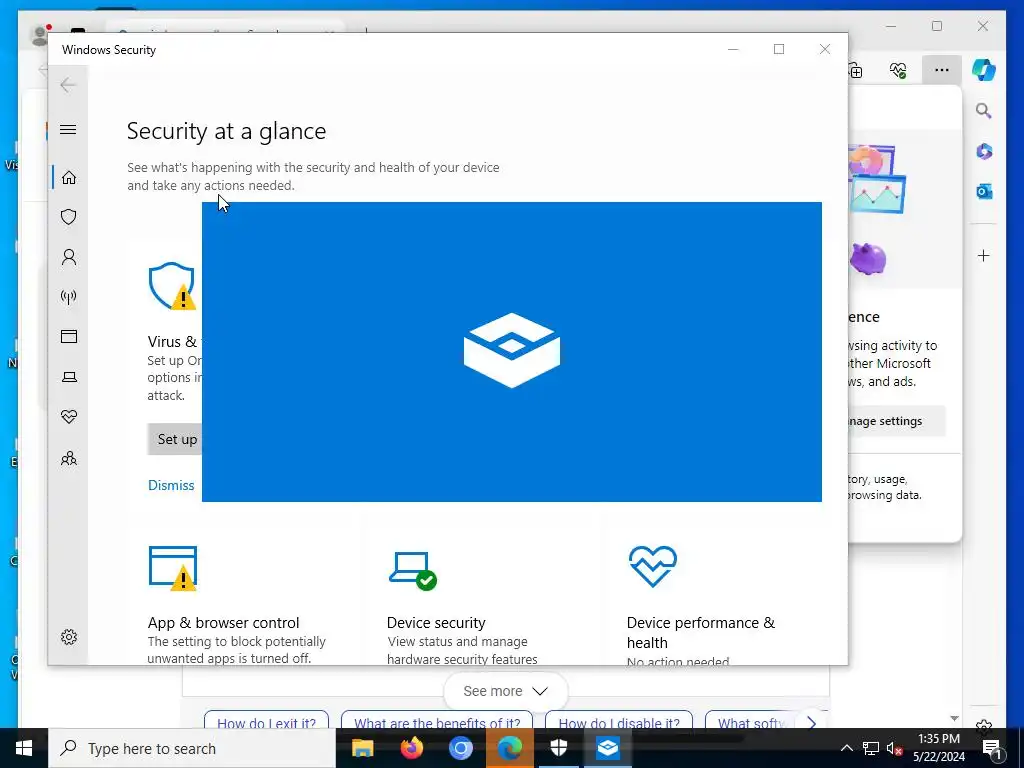The height and width of the screenshot is (768, 1024).
Task: Go back using Windows Security back arrow
Action: pos(68,85)
